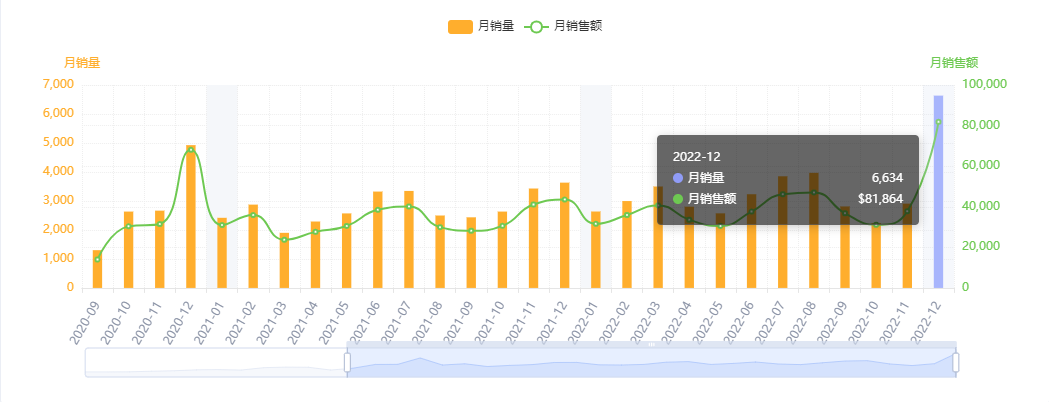Click x-axis label 2021-01

(211, 320)
